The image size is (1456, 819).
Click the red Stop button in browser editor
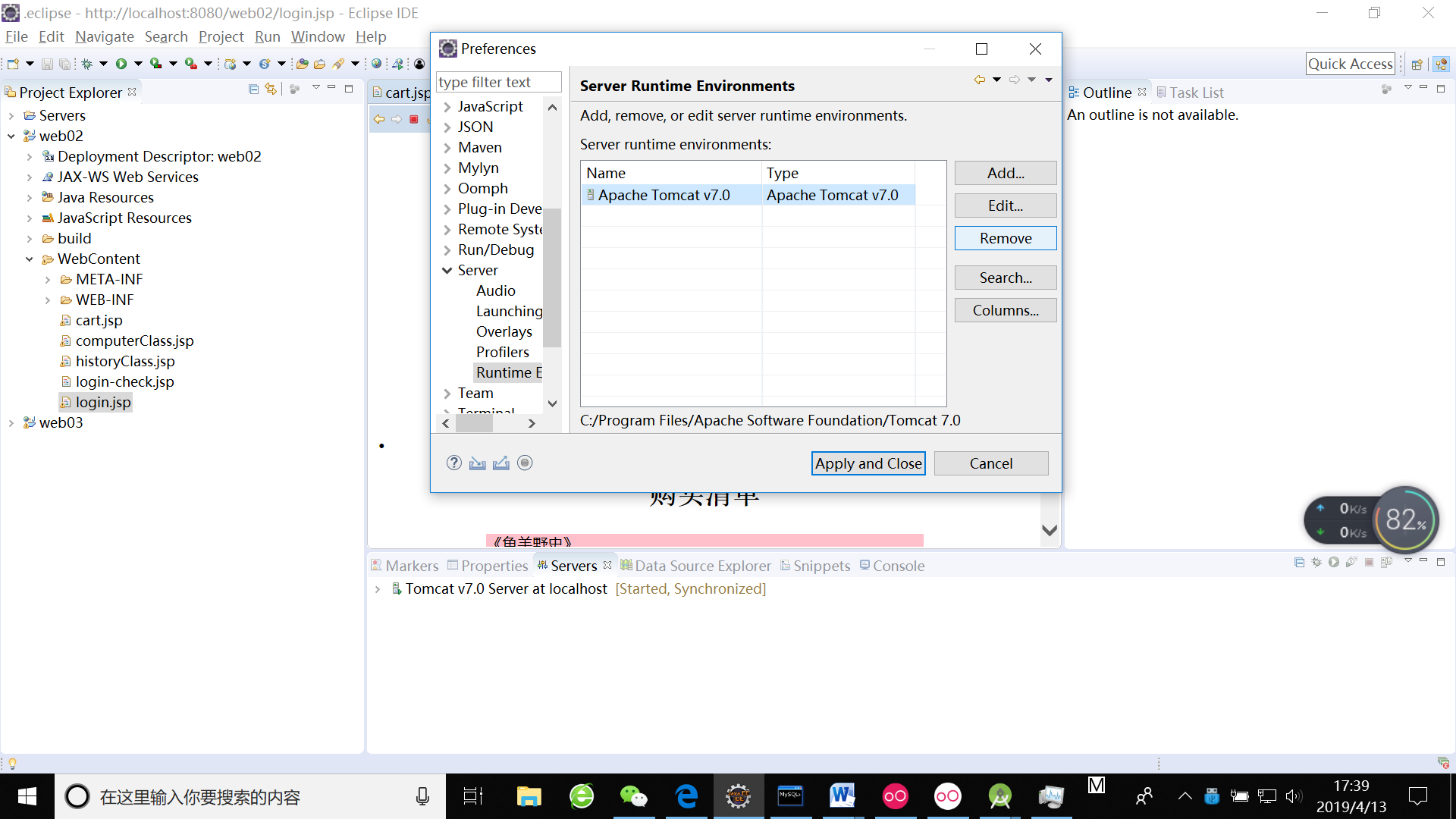[x=414, y=119]
